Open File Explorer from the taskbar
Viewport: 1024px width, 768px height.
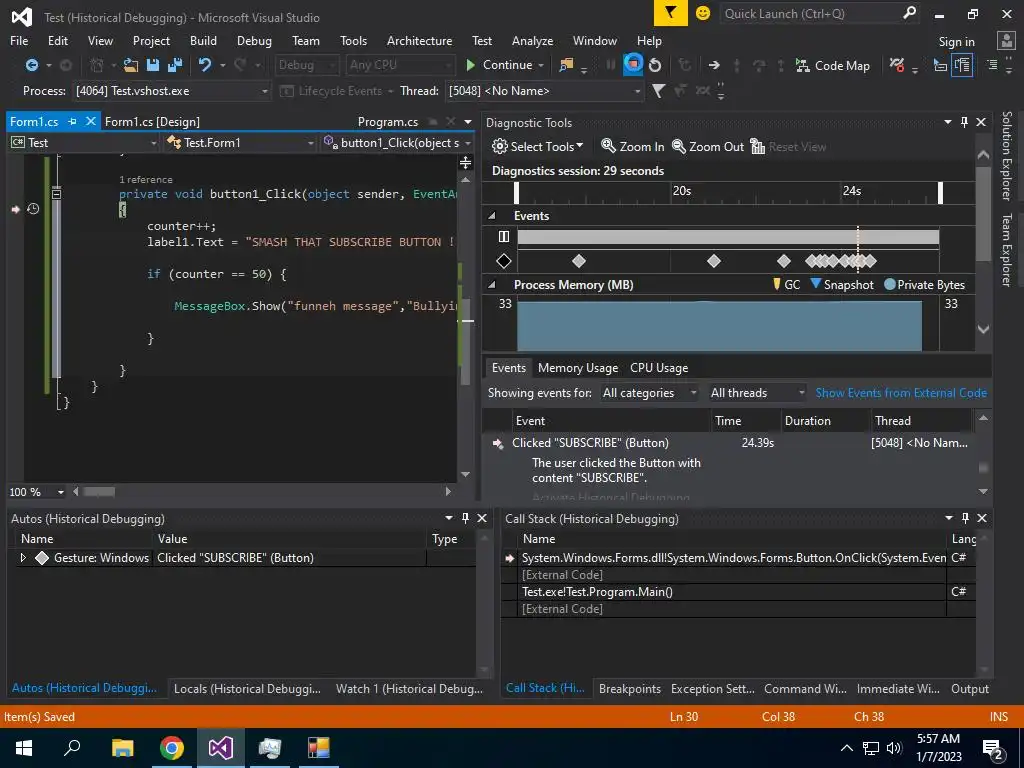(123, 748)
